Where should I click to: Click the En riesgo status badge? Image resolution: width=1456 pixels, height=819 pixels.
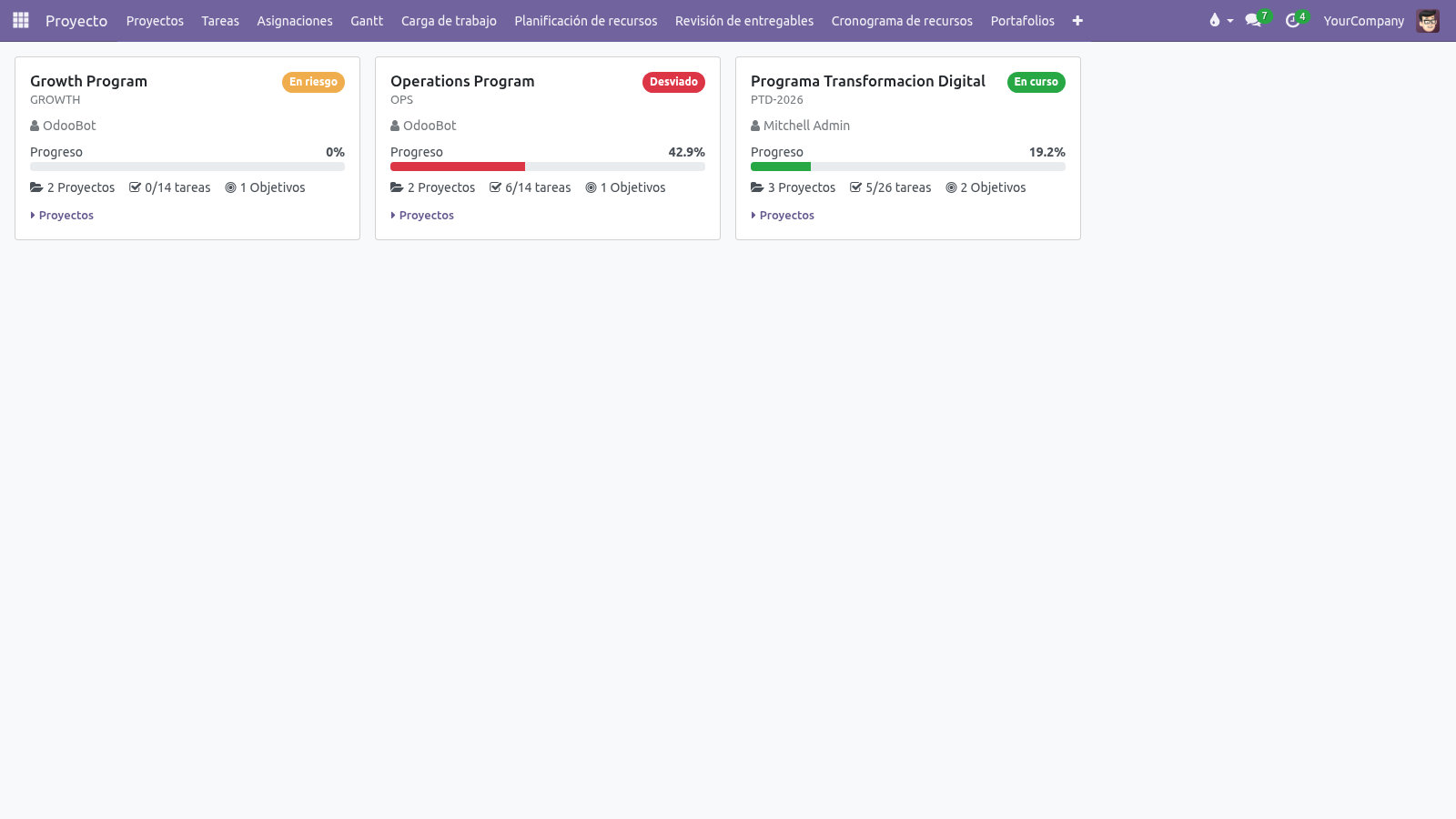313,82
